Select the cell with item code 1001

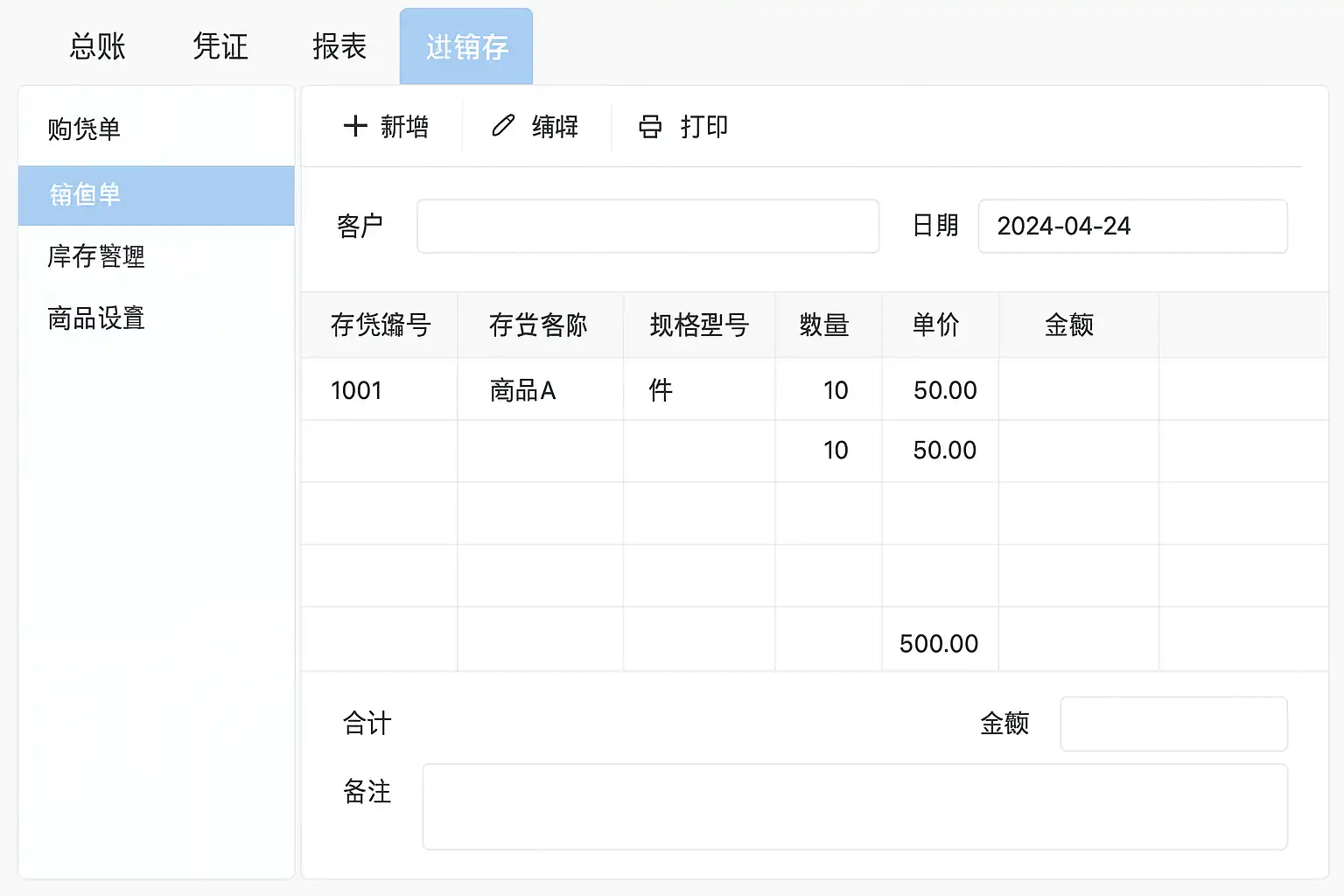coord(380,389)
